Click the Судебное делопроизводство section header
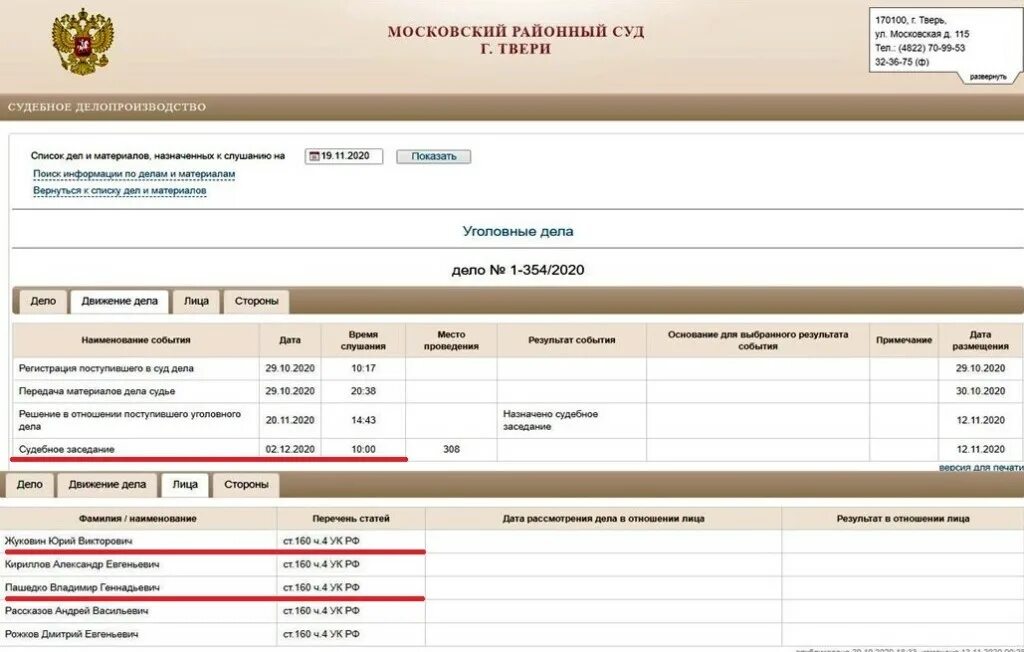The height and width of the screenshot is (652, 1024). 107,107
